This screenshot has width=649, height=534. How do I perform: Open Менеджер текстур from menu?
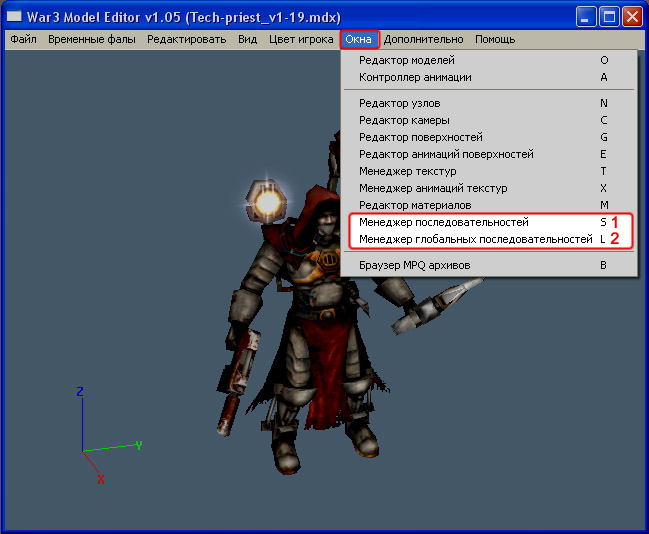coord(489,171)
